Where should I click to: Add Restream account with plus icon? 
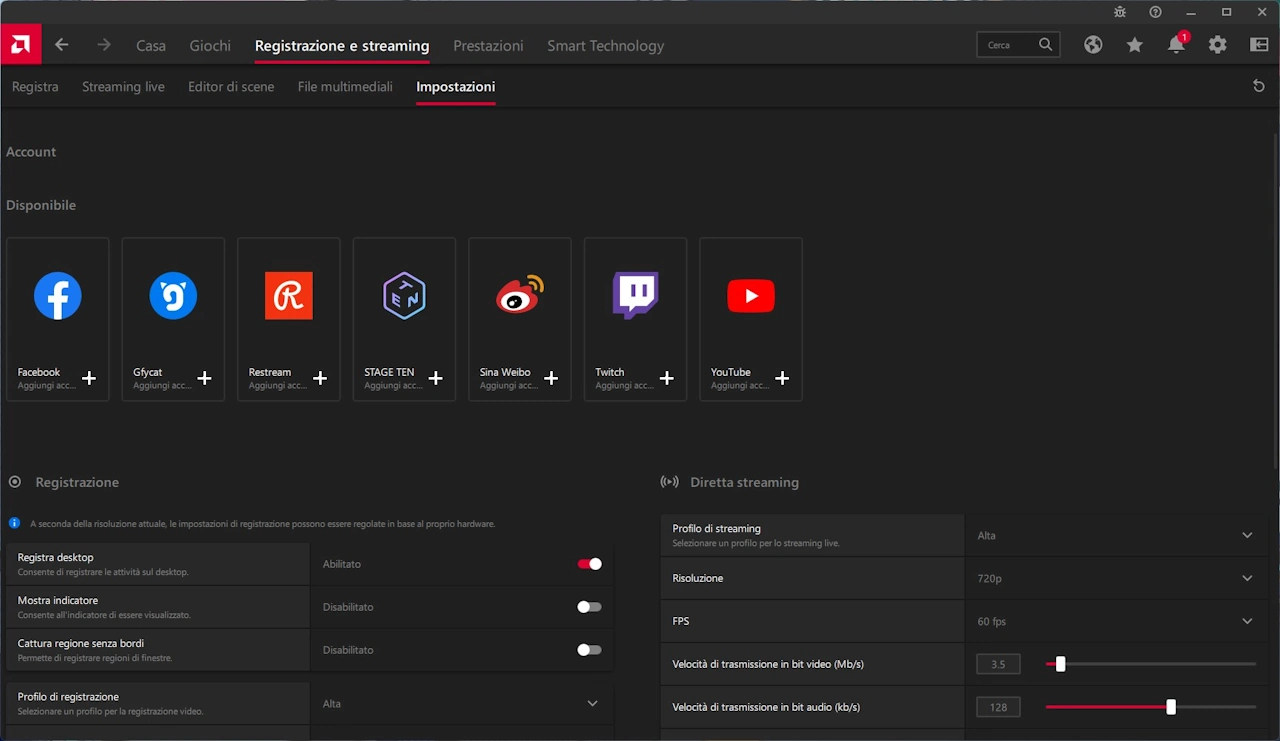320,378
